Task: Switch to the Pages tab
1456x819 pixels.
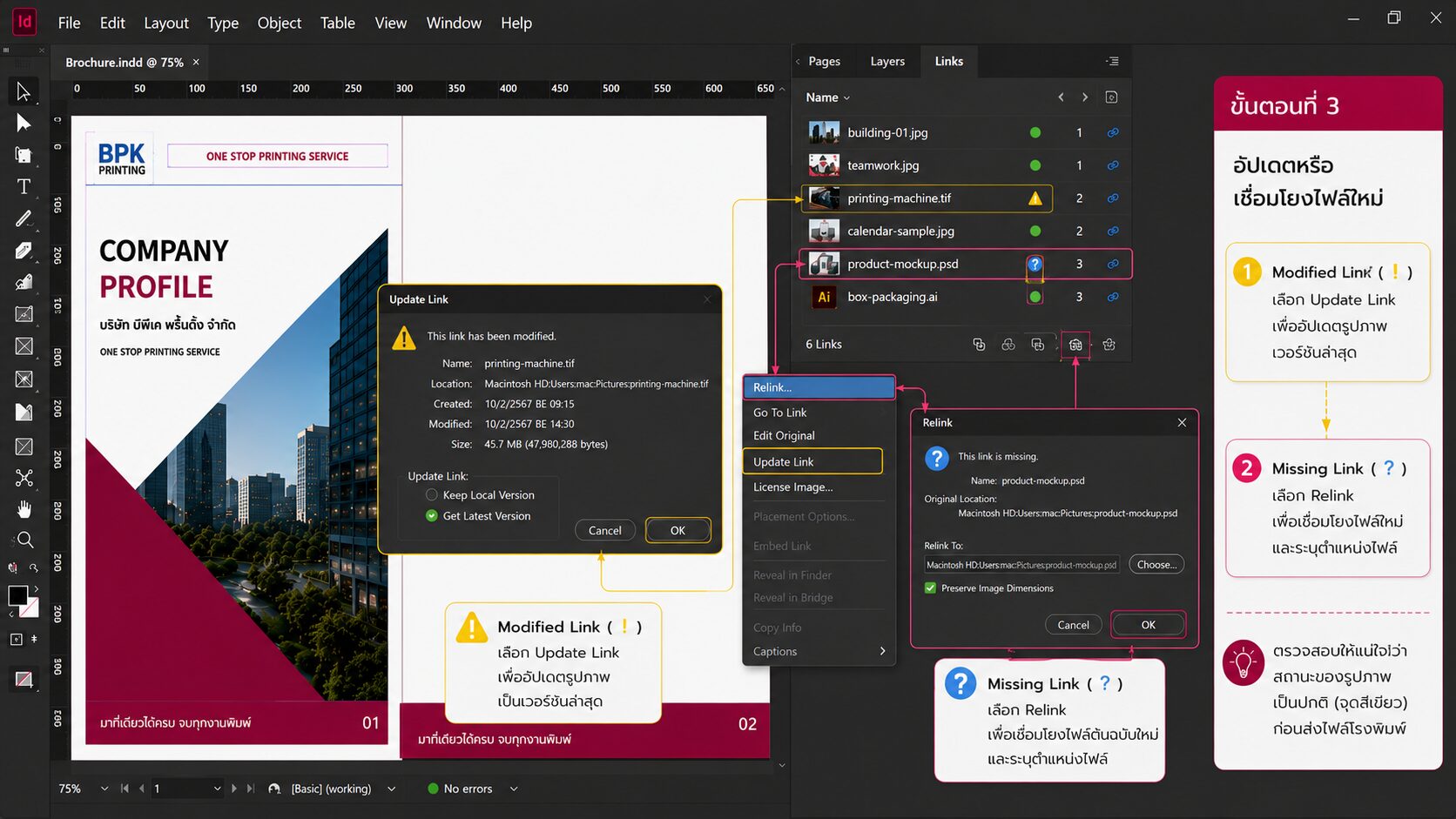Action: point(824,61)
